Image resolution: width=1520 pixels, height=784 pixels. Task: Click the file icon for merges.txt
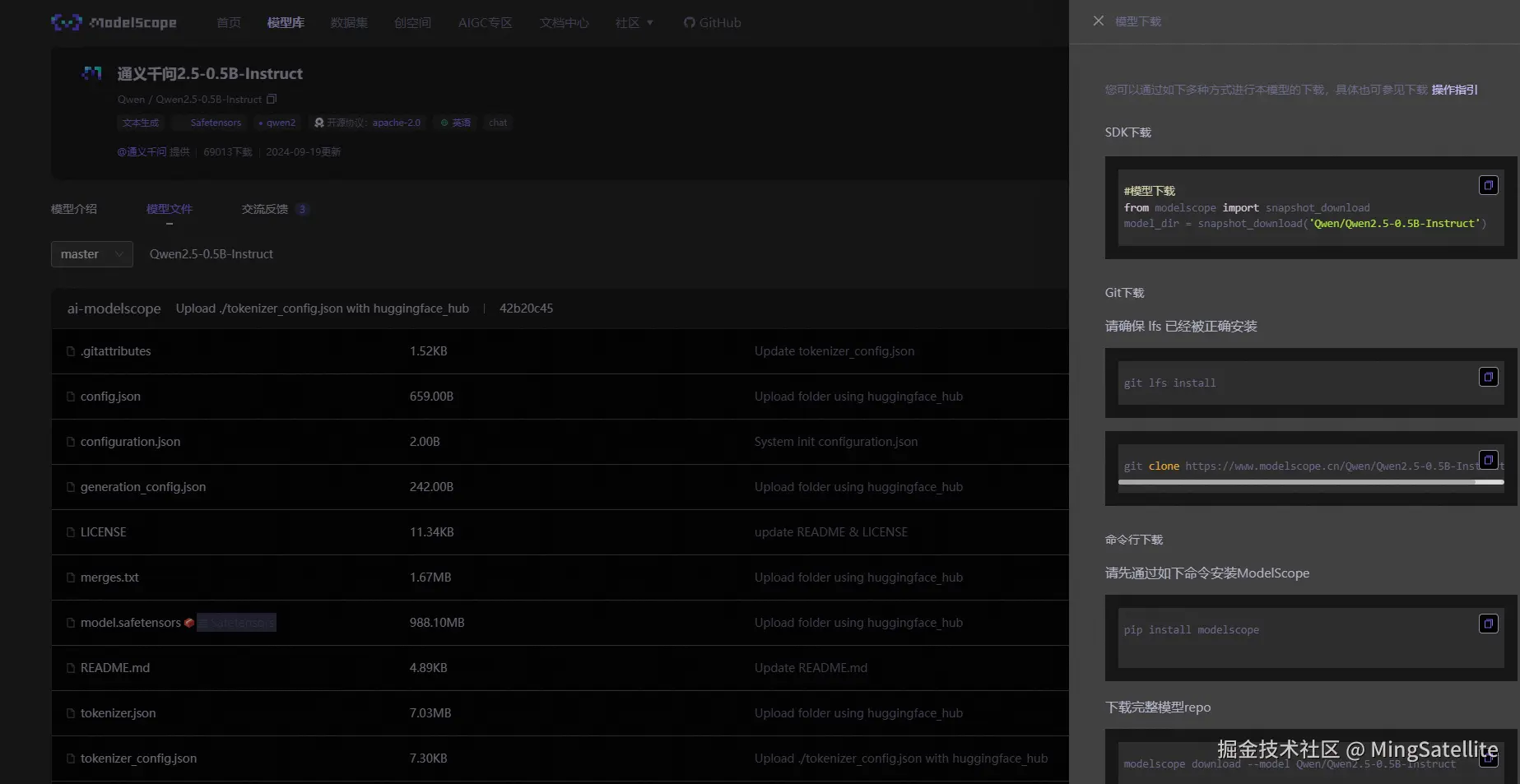(71, 578)
